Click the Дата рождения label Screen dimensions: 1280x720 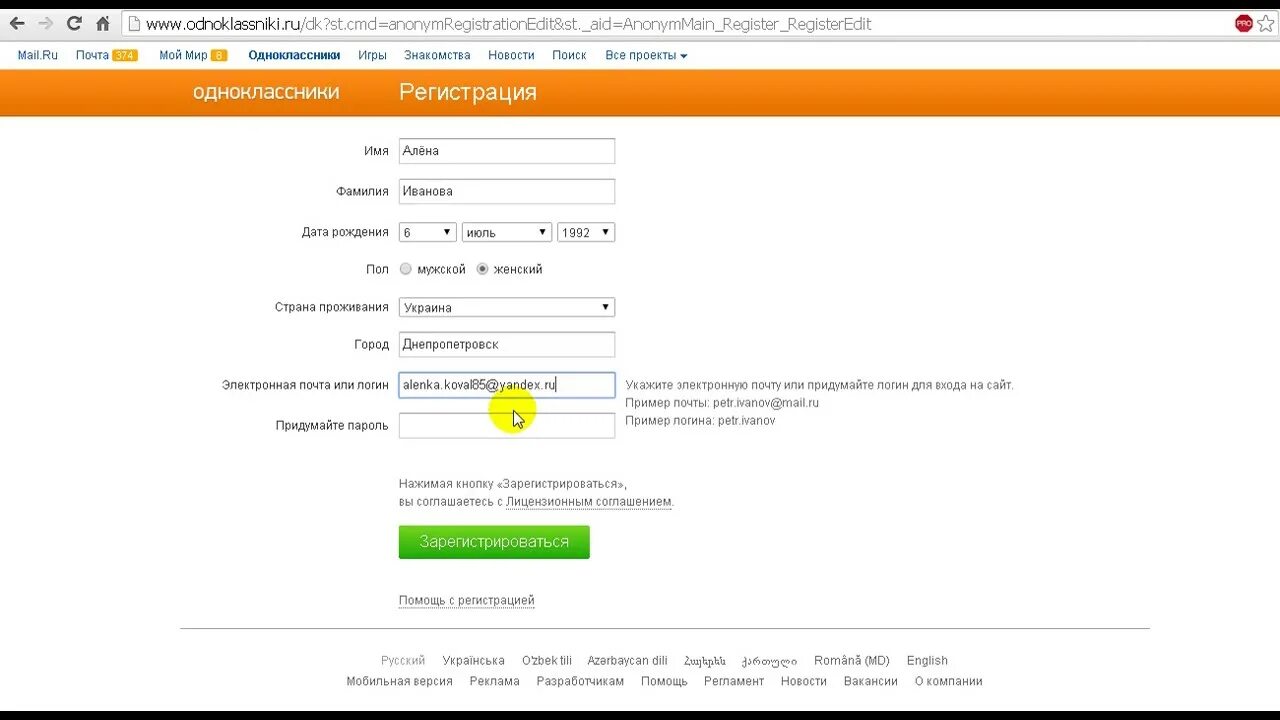tap(345, 232)
